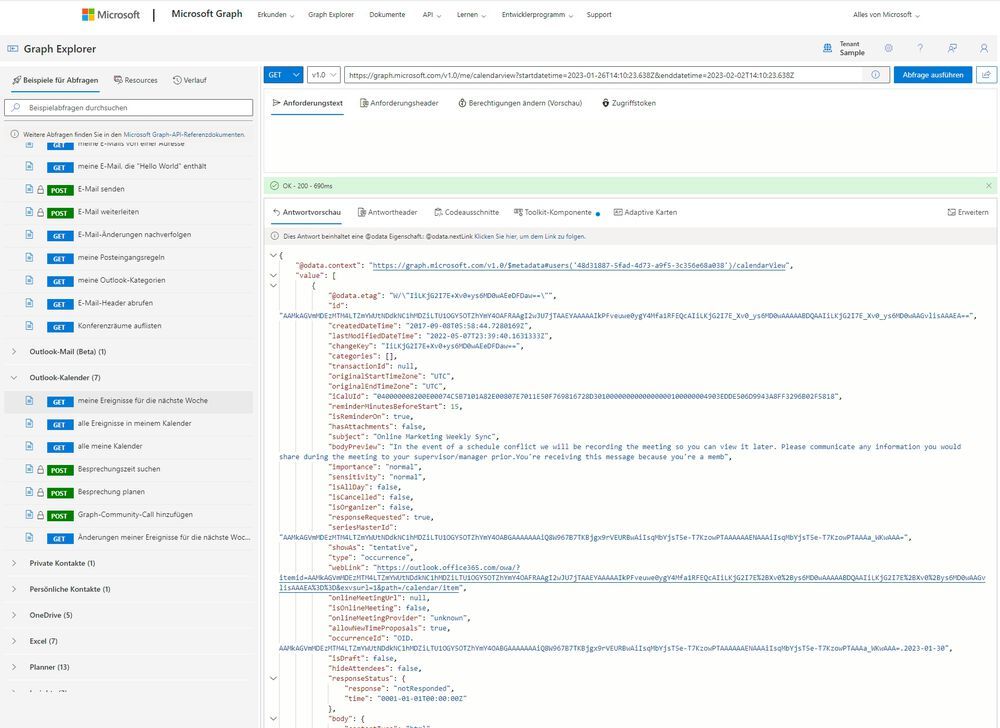Click the search magnifier icon
The width and height of the screenshot is (1000, 728).
[x=16, y=107]
